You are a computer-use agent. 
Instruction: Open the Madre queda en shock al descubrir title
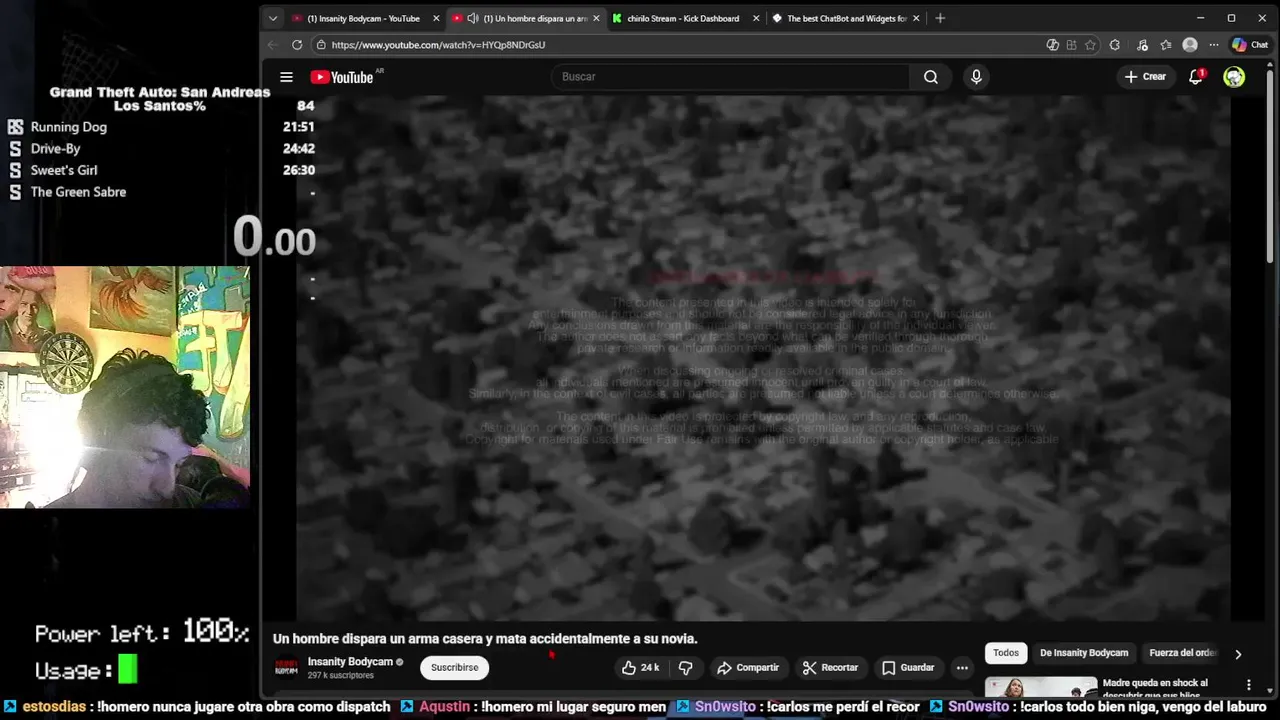tap(1155, 688)
